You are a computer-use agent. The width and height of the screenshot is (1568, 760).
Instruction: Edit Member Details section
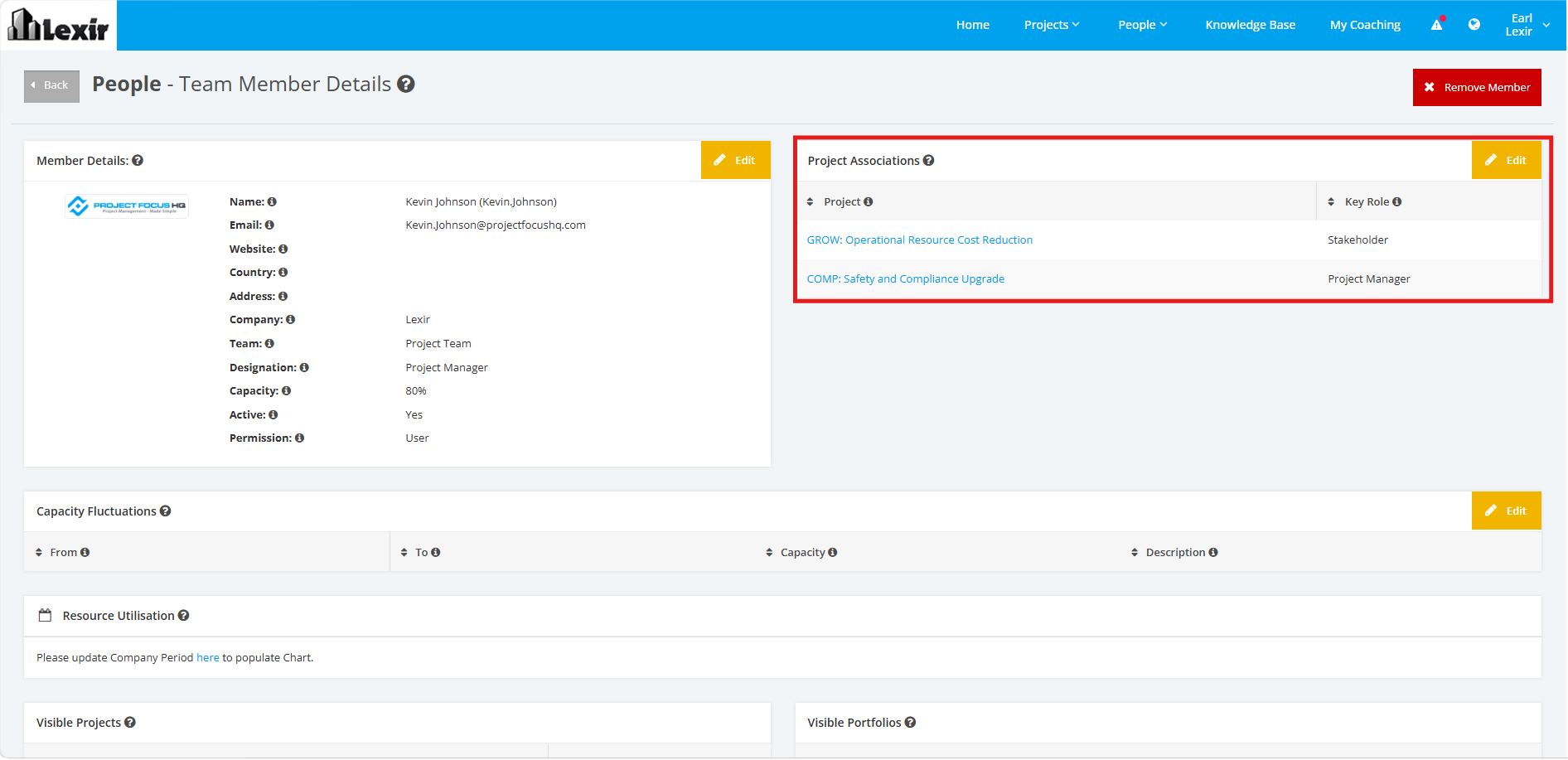[736, 160]
